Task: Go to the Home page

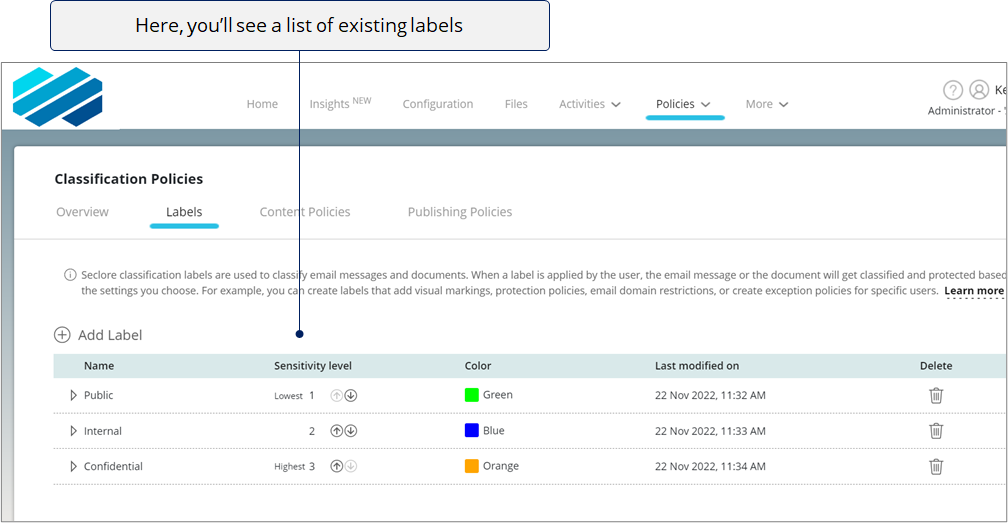Action: [262, 104]
